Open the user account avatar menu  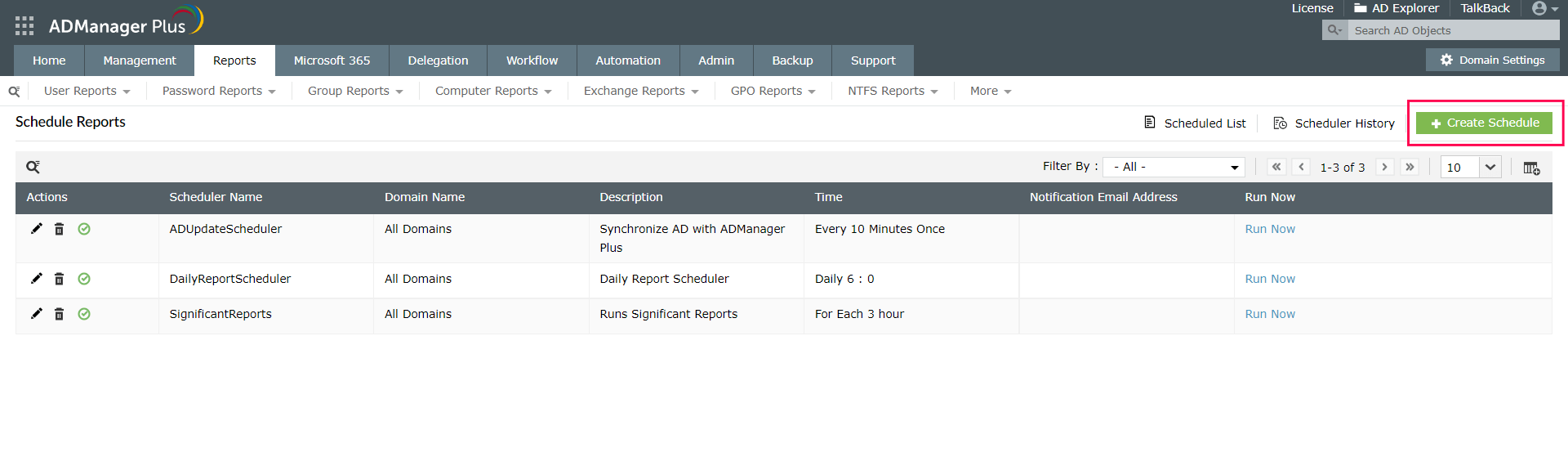coord(1543,9)
